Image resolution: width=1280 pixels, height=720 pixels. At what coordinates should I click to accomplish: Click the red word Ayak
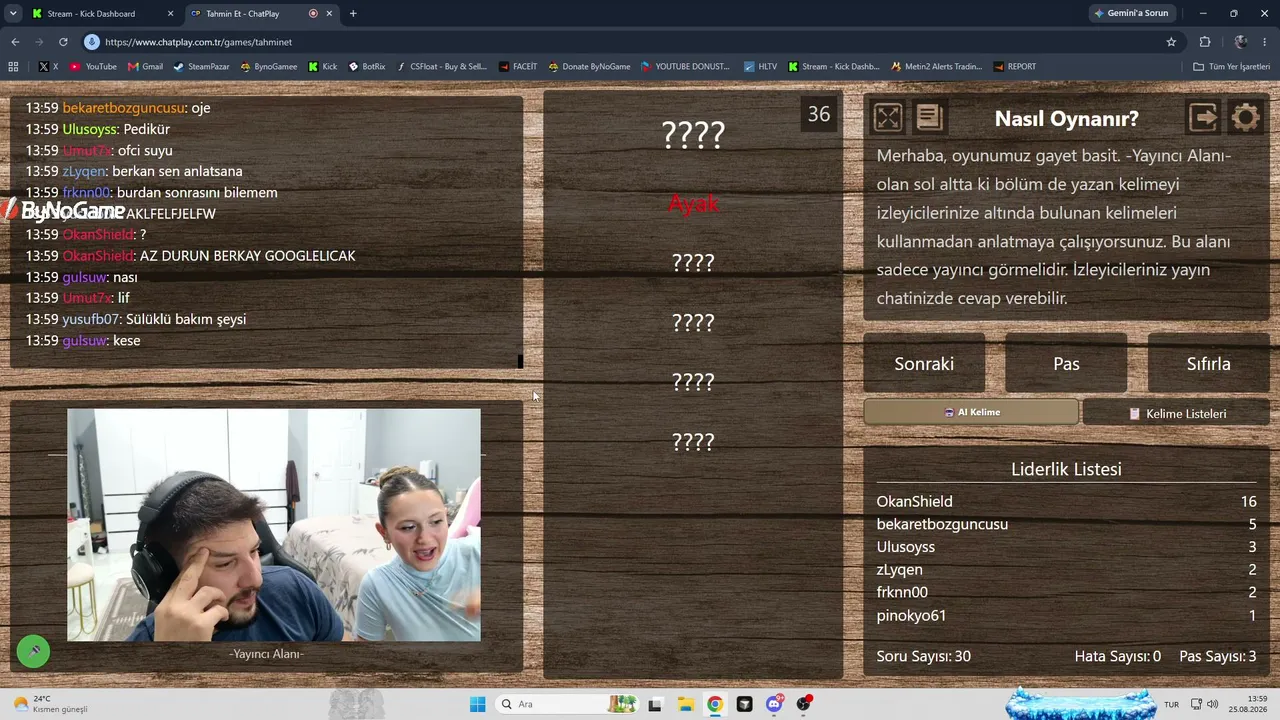tap(693, 204)
